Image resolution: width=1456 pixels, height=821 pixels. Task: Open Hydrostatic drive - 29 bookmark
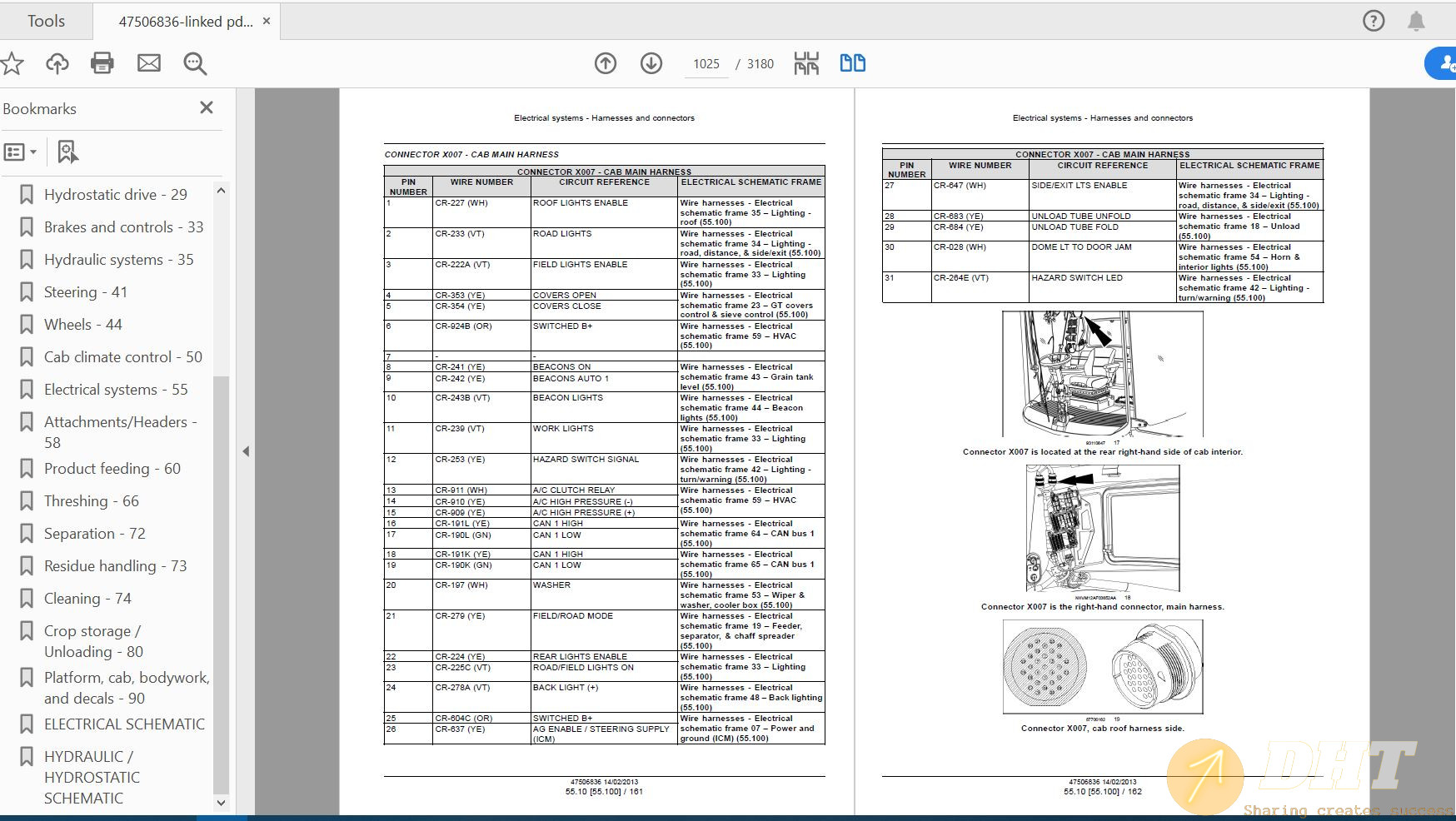tap(116, 194)
